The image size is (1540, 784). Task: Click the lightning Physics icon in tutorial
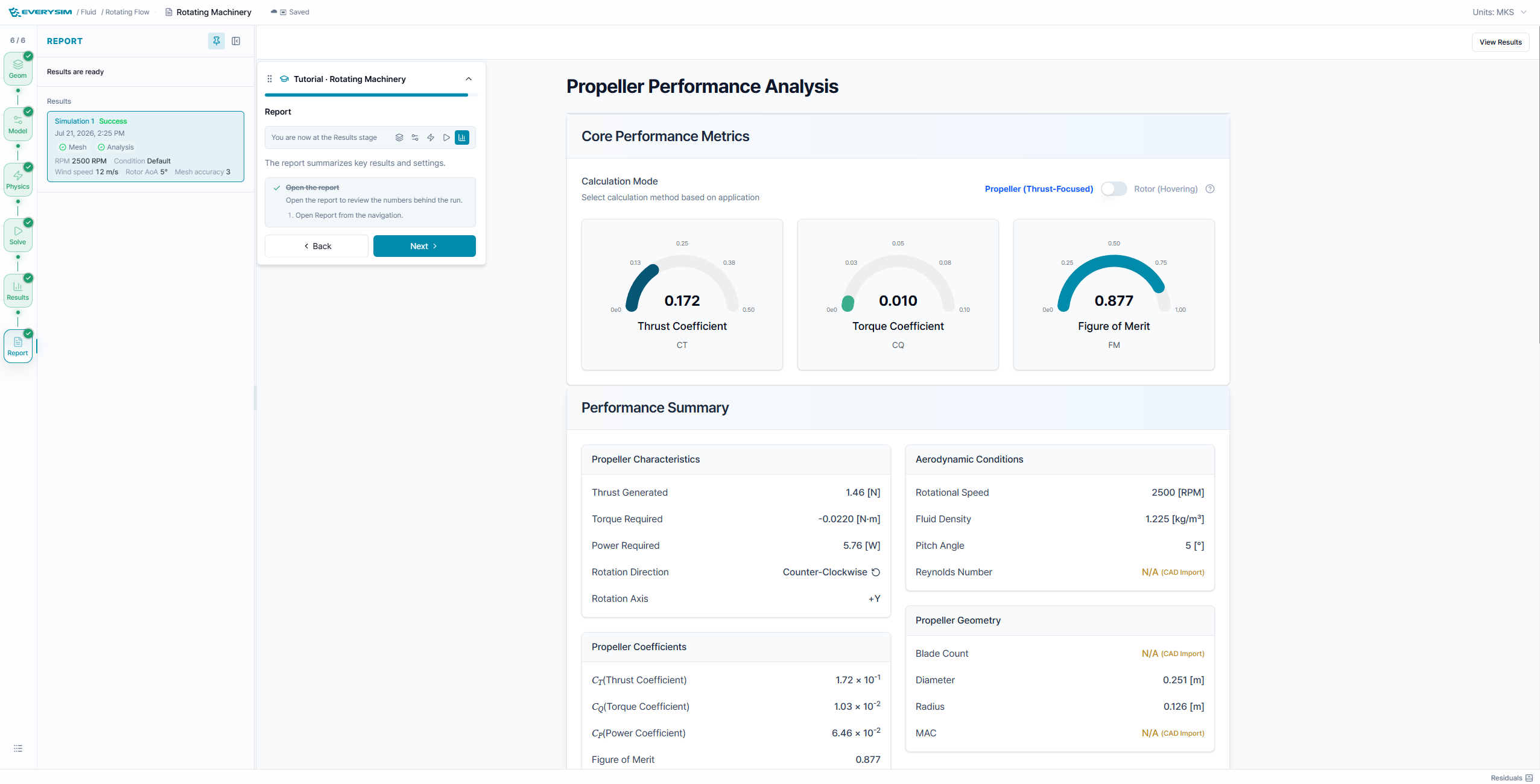pos(431,138)
